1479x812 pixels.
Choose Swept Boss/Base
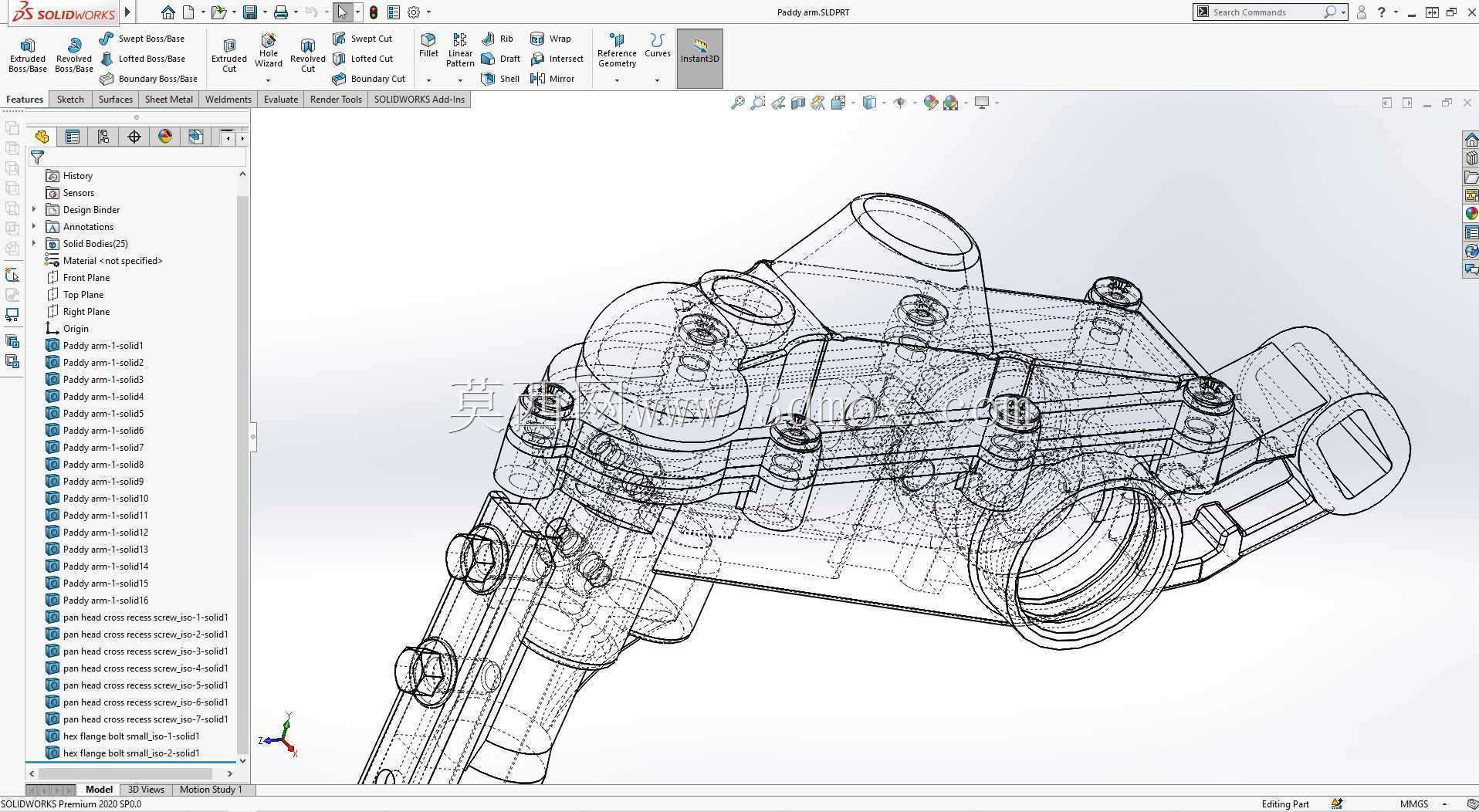[x=142, y=39]
